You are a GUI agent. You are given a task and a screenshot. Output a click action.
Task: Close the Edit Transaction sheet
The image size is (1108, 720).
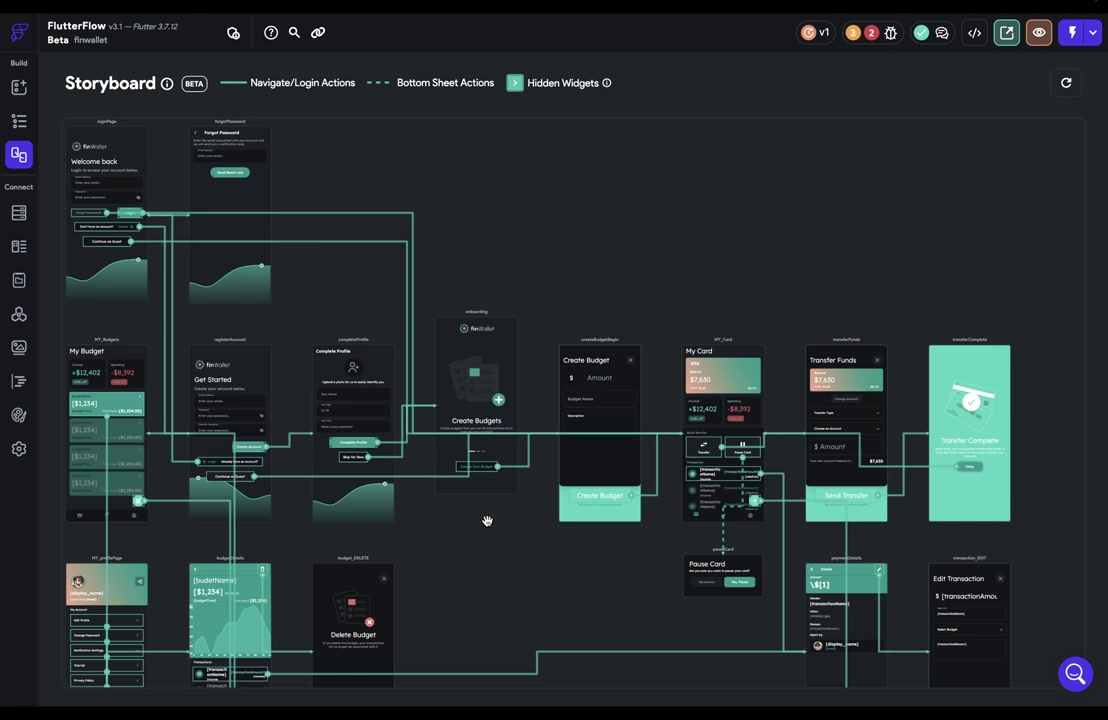click(x=1001, y=579)
